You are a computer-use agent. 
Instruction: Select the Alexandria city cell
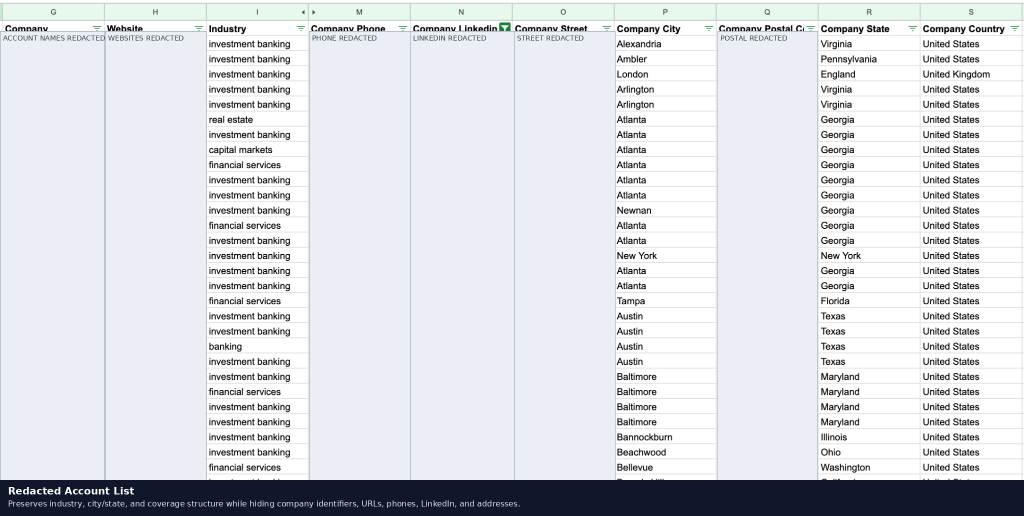point(665,44)
